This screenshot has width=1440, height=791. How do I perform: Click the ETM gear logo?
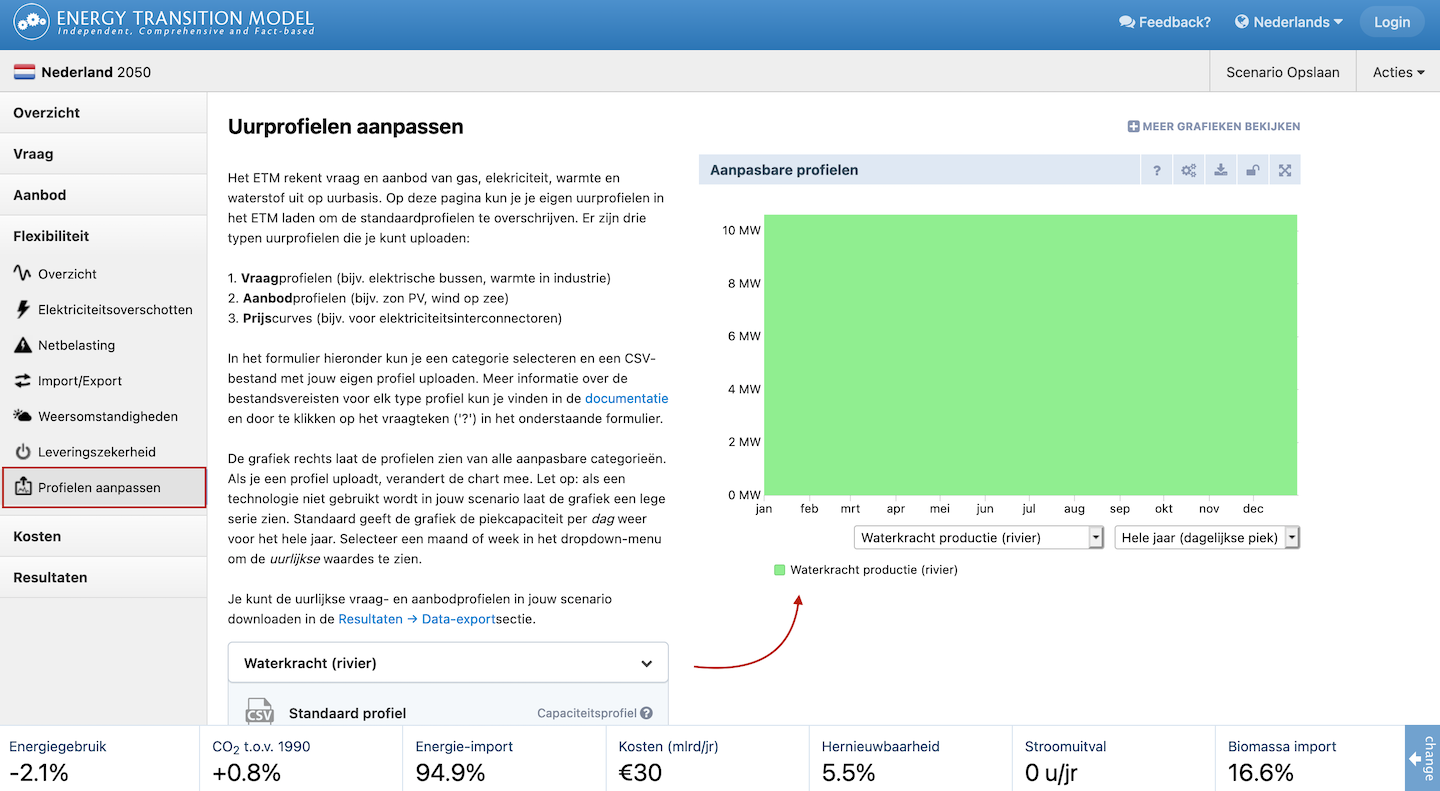pos(31,23)
